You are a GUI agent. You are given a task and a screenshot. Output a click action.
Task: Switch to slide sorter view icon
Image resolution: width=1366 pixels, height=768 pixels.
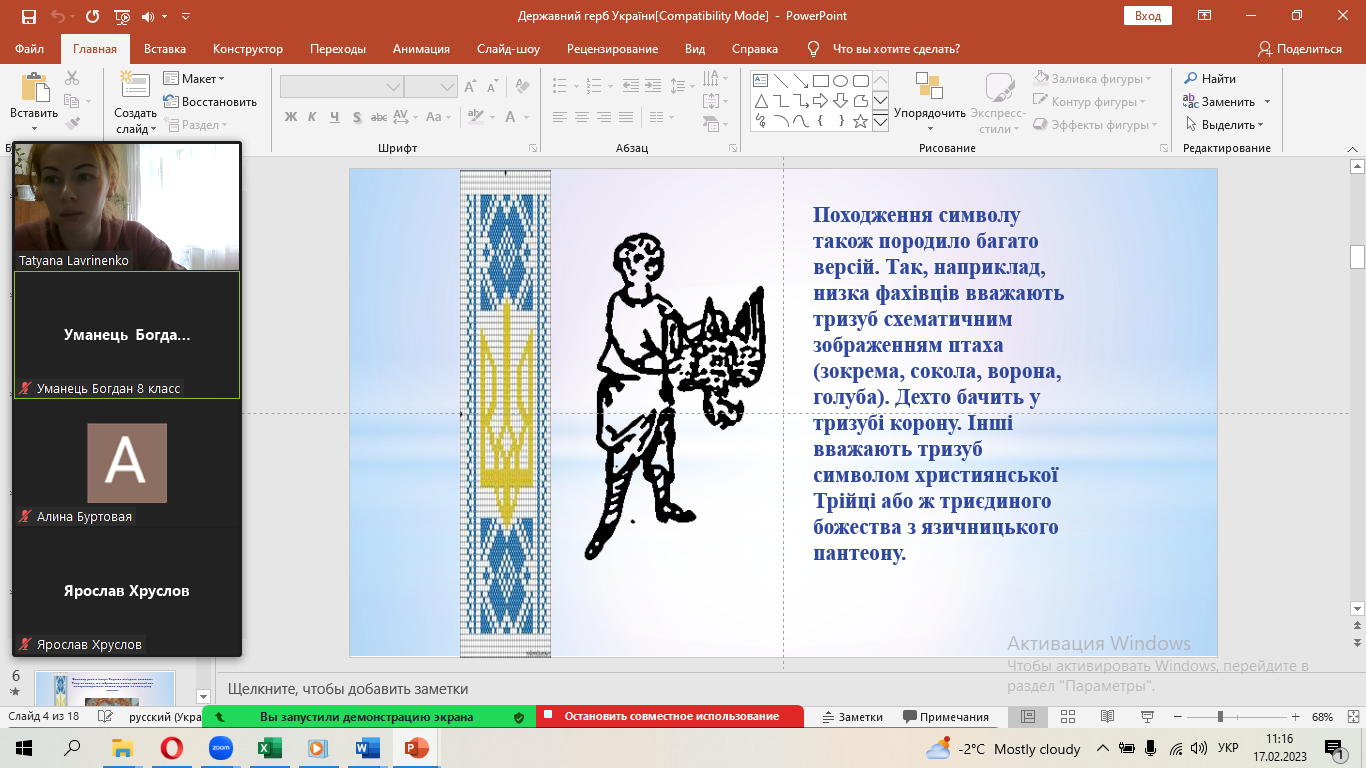pyautogui.click(x=1067, y=717)
